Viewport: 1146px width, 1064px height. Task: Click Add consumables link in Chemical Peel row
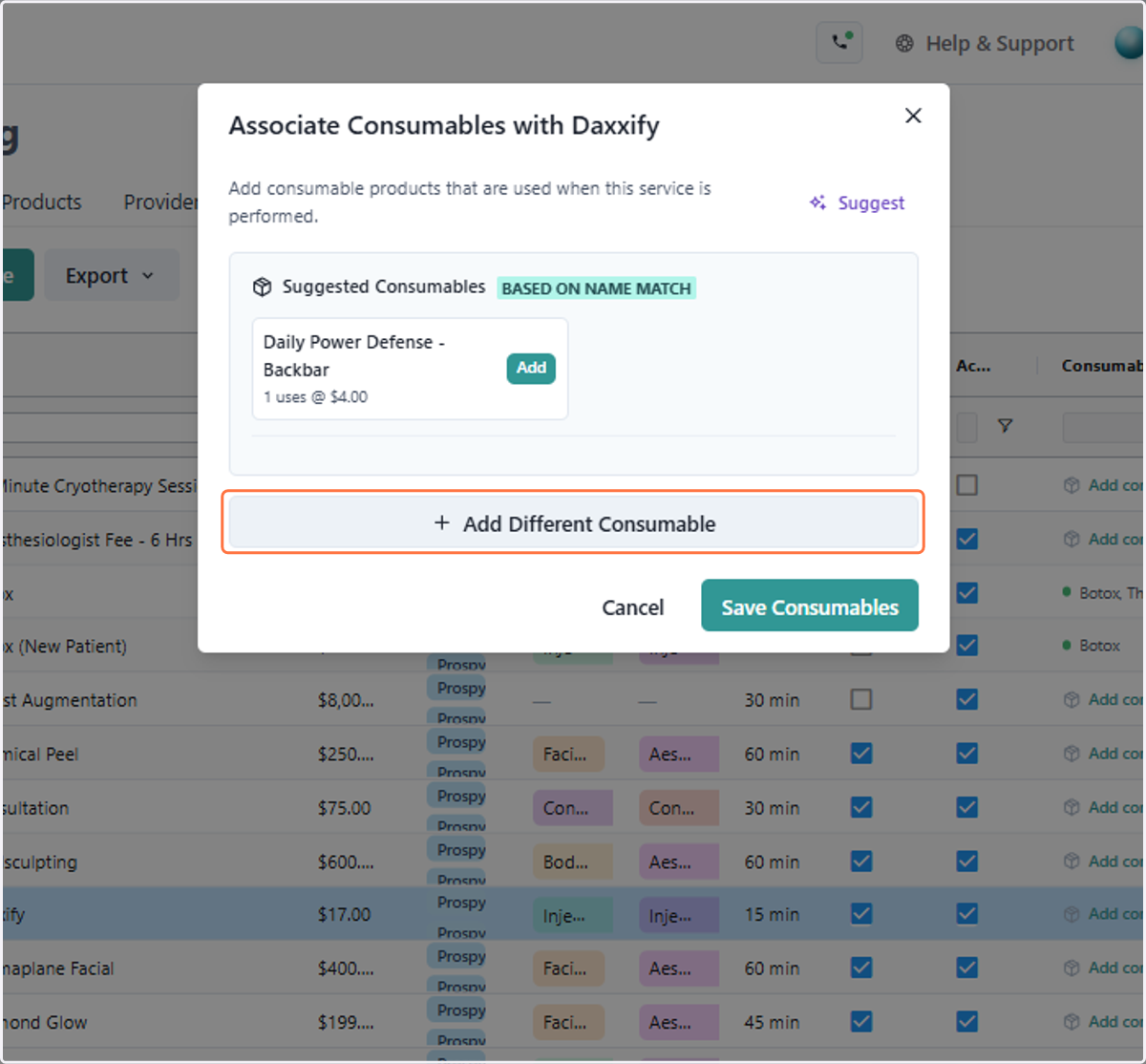click(1104, 754)
